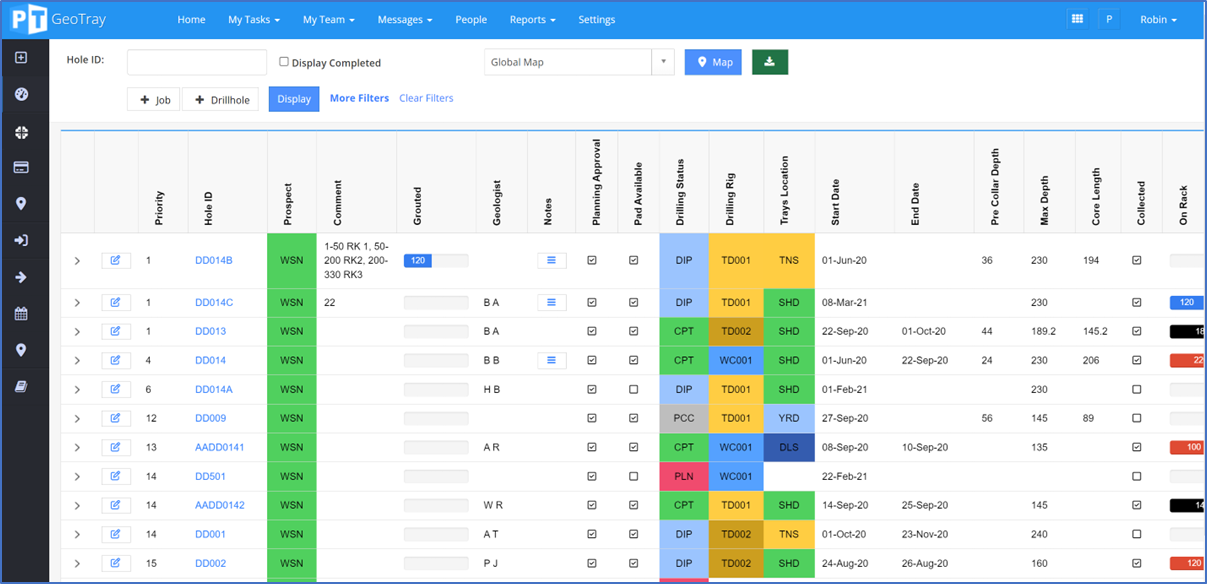Open the edit pencil icon for DD013

pyautogui.click(x=116, y=331)
